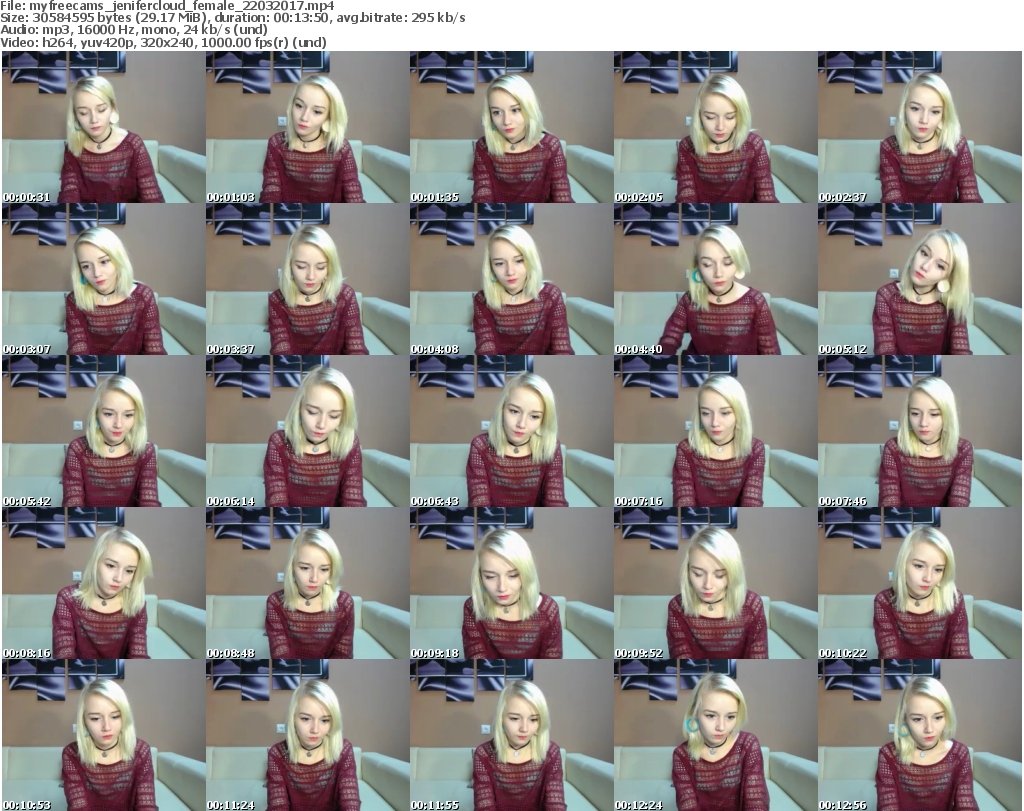Click the thumbnail marked 00:06:43

[x=511, y=432]
